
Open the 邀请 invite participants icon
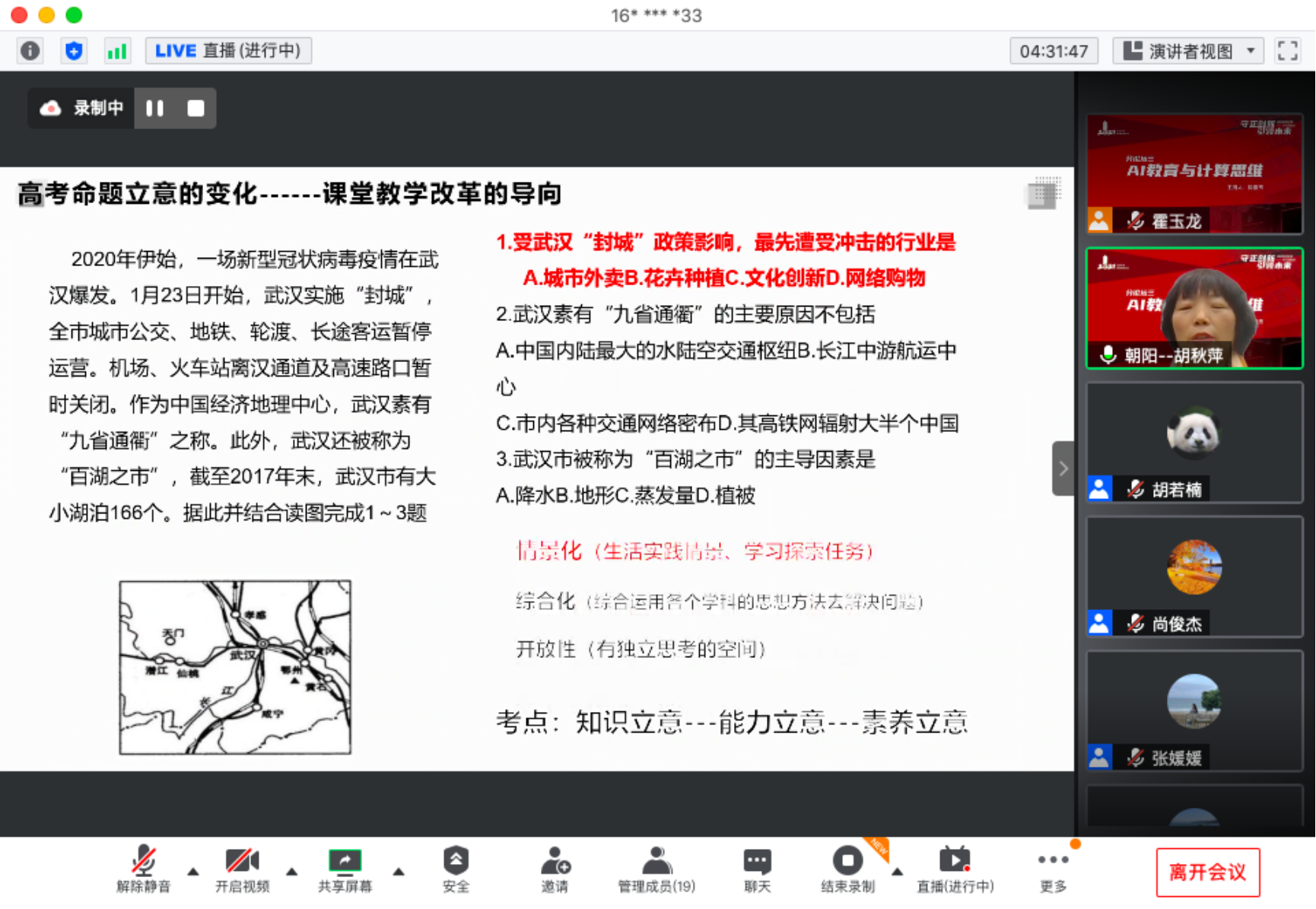click(555, 869)
